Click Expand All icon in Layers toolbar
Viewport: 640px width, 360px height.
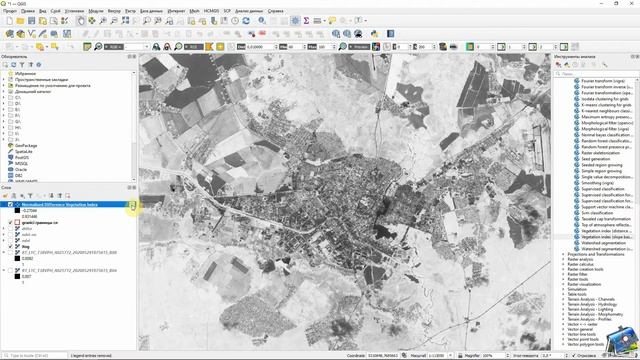click(51, 196)
